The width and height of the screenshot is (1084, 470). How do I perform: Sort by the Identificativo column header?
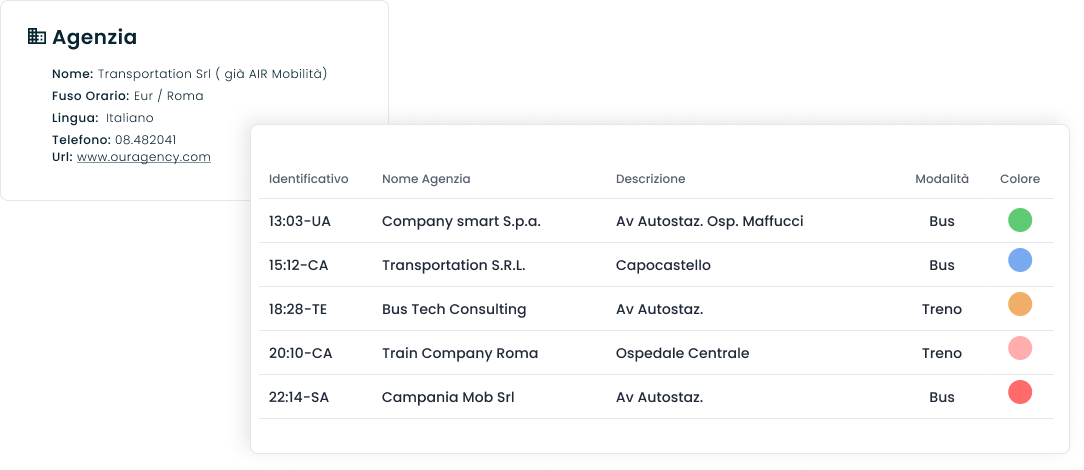[308, 179]
